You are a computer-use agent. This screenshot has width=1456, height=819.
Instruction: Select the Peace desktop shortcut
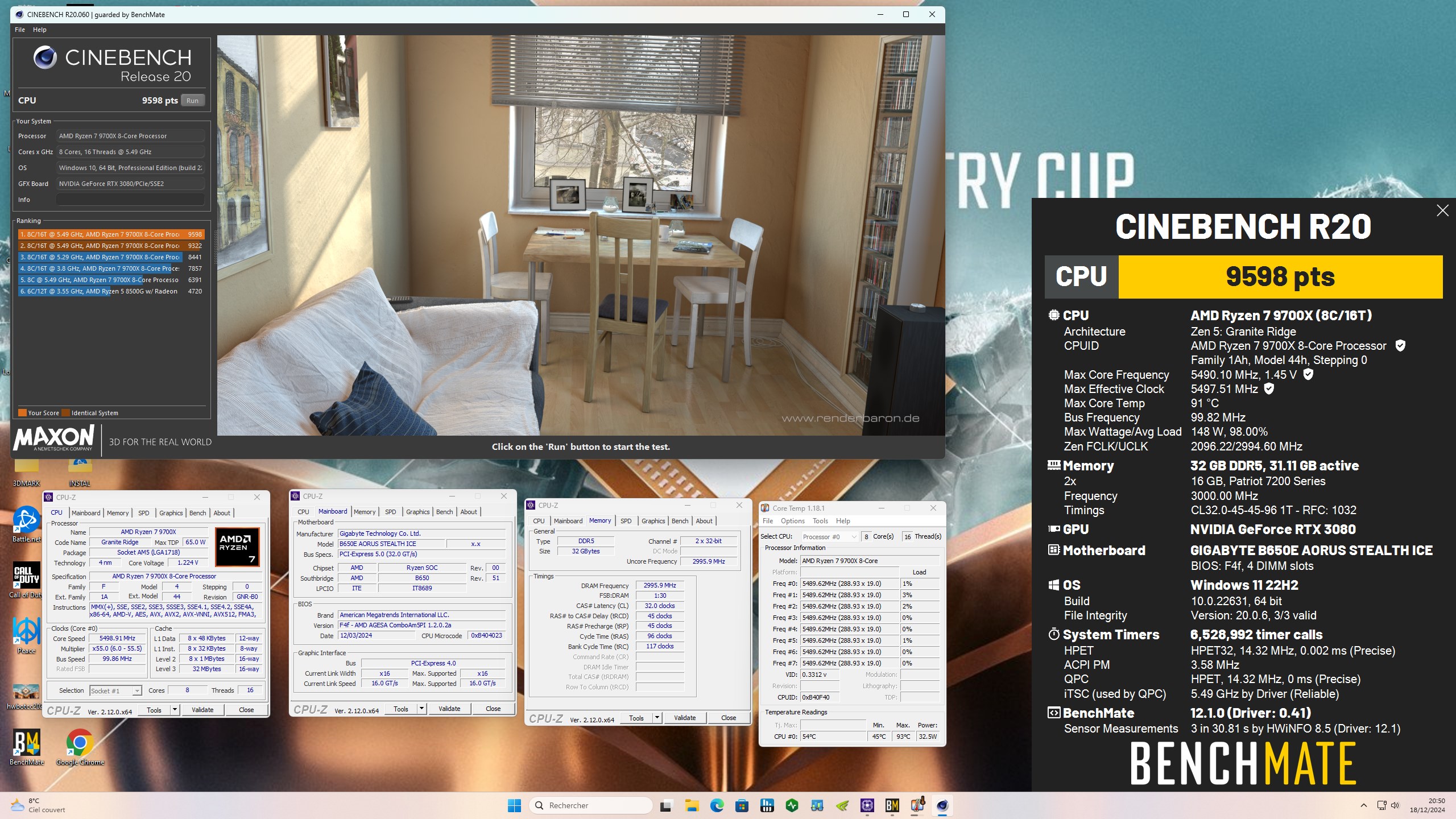click(26, 636)
